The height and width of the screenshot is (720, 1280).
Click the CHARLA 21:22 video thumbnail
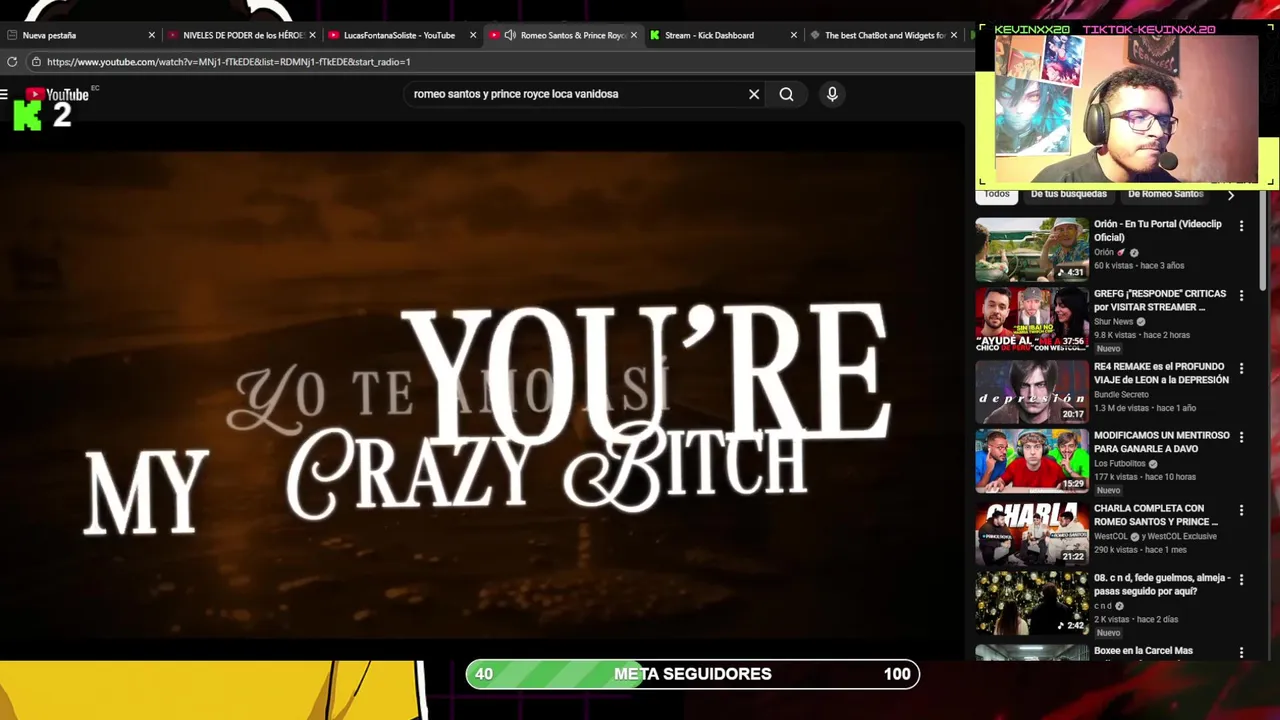(x=1032, y=534)
